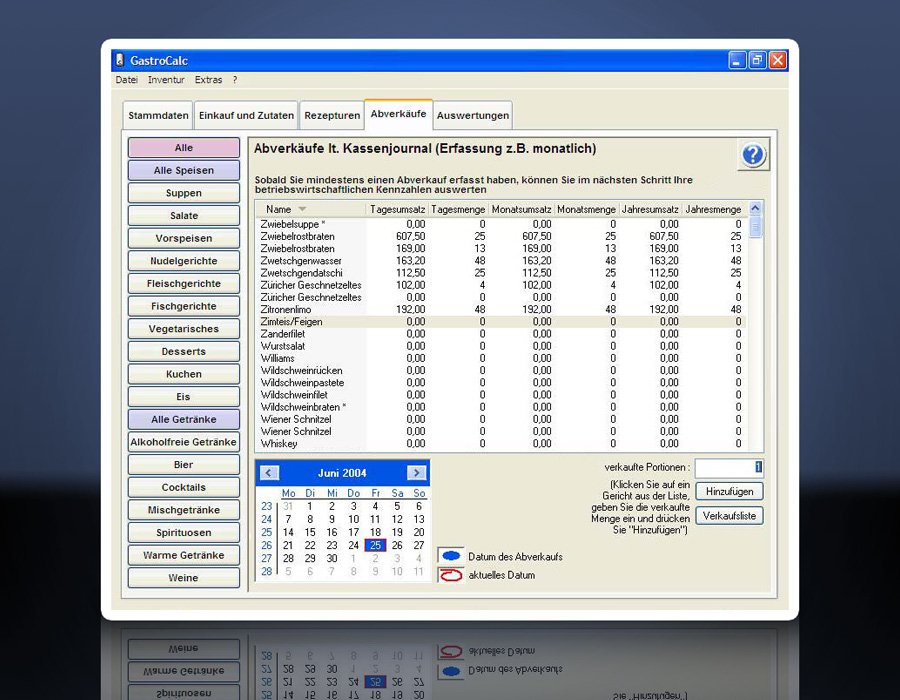Select the Wurstsalat row
This screenshot has height=700, width=900.
501,346
